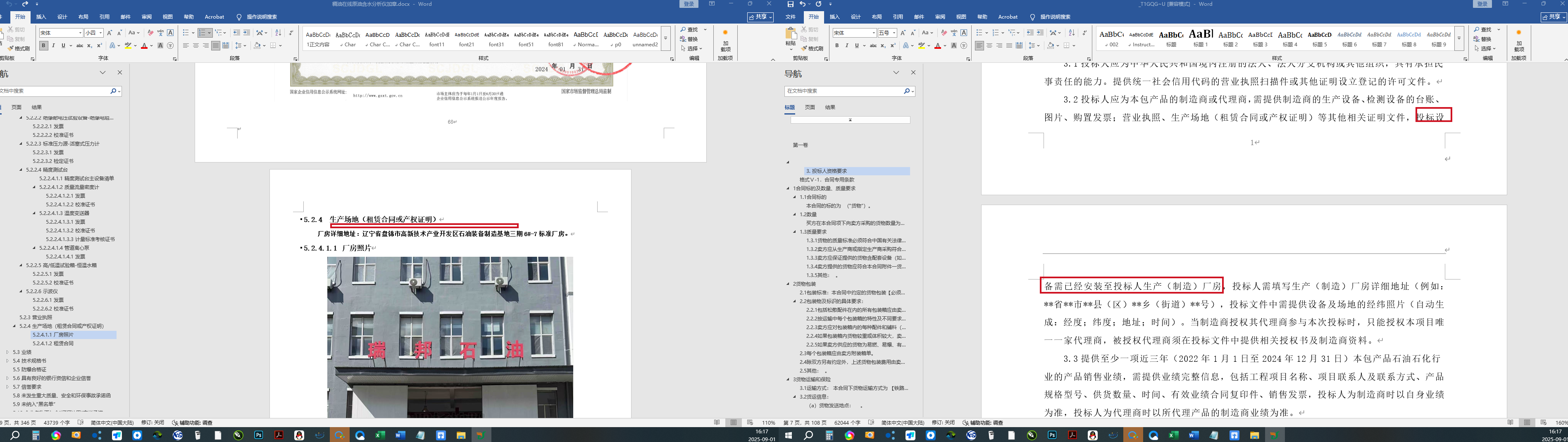The image size is (1568, 442).
Task: Open highlight color dropdown in right window
Action: (x=929, y=45)
